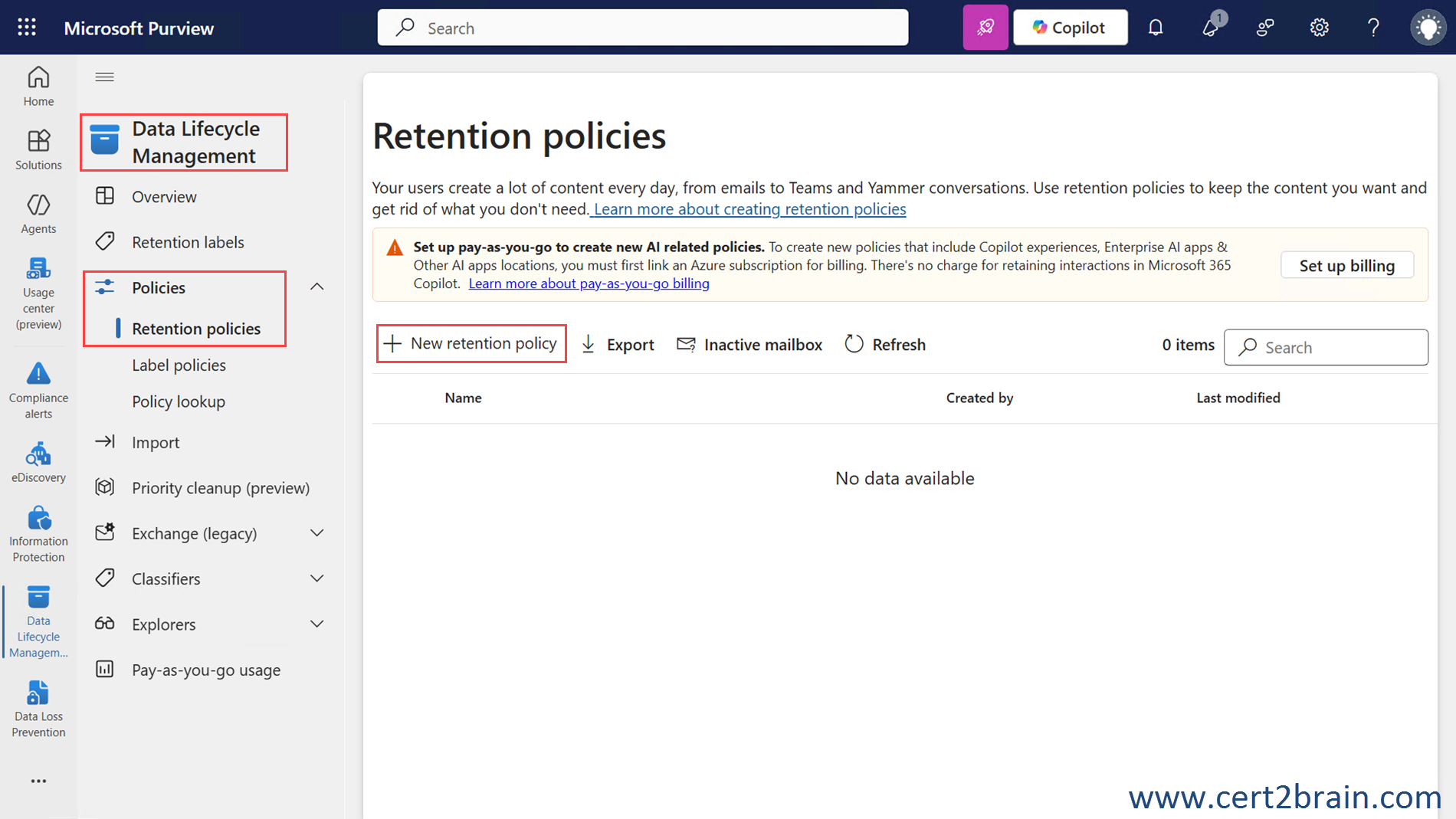Open the settings gear icon
Viewport: 1456px width, 819px height.
[1319, 28]
